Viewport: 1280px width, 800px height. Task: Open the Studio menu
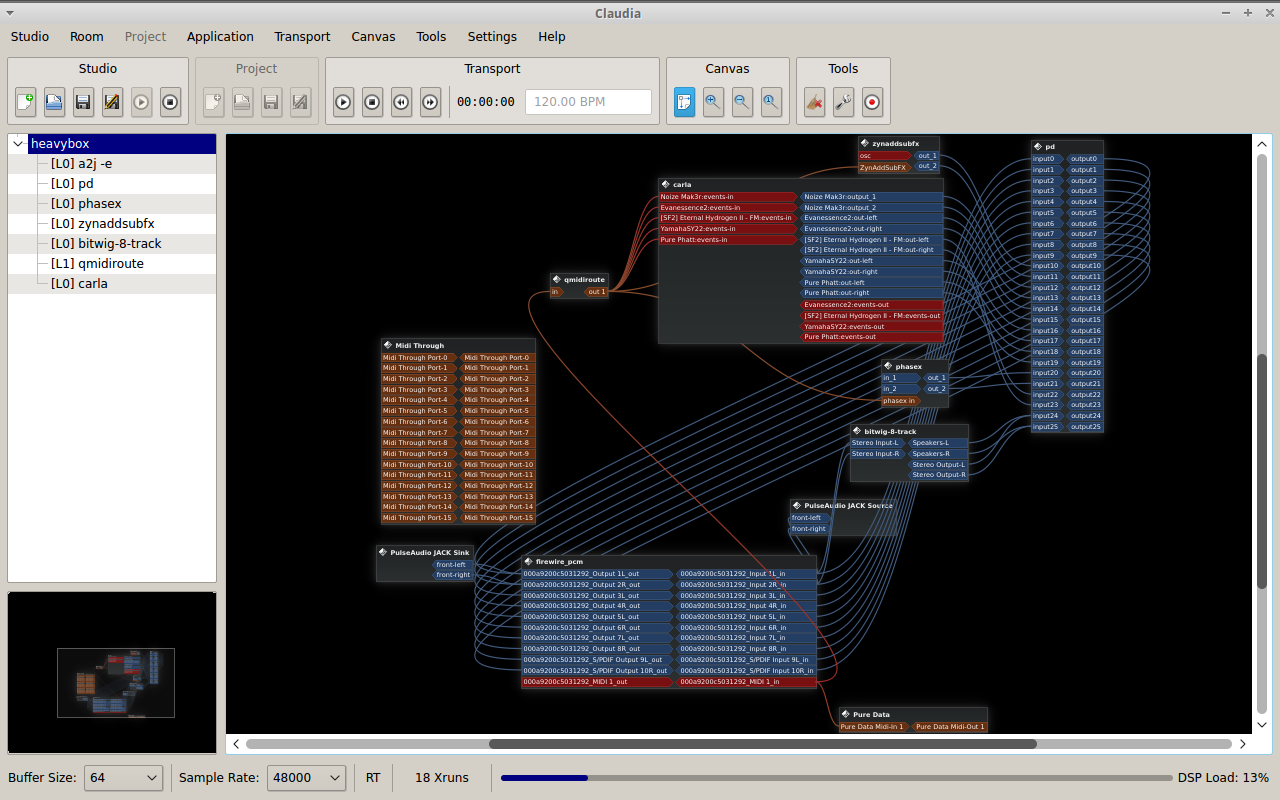tap(30, 36)
